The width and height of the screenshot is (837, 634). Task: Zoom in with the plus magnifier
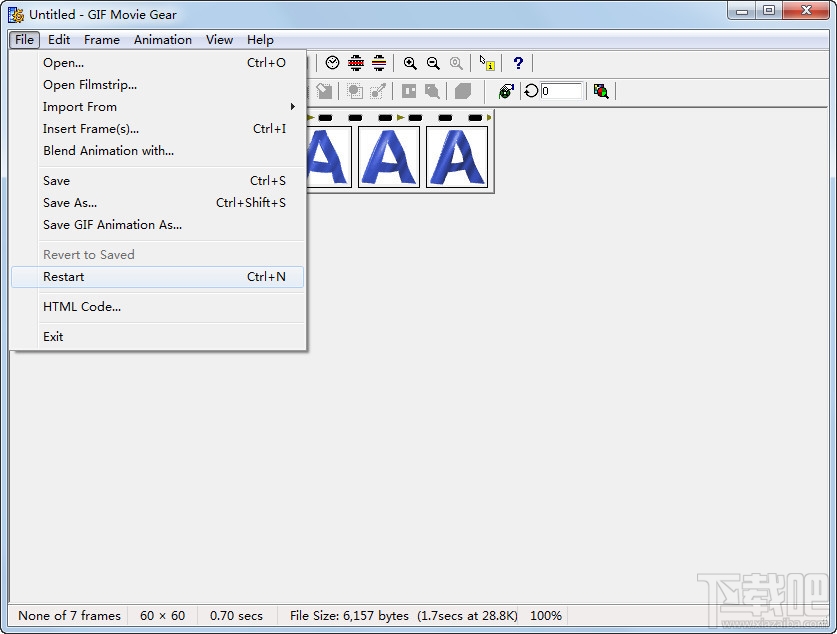[410, 63]
